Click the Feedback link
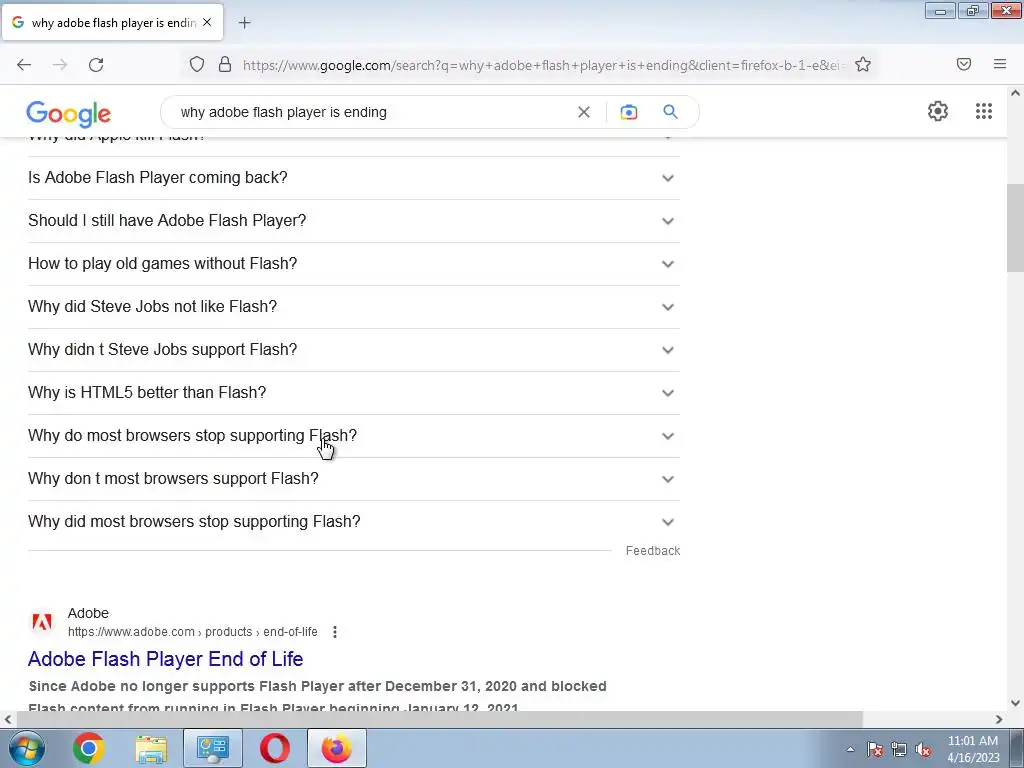Viewport: 1024px width, 768px height. pos(652,551)
